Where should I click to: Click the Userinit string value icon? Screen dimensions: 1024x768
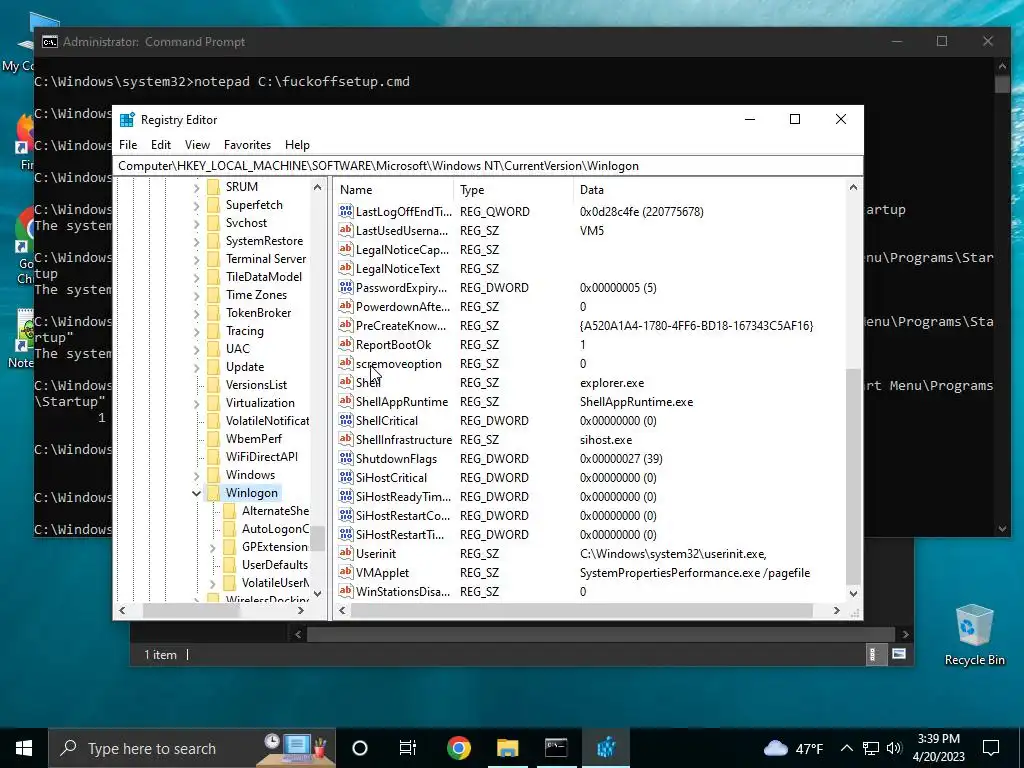[x=345, y=553]
